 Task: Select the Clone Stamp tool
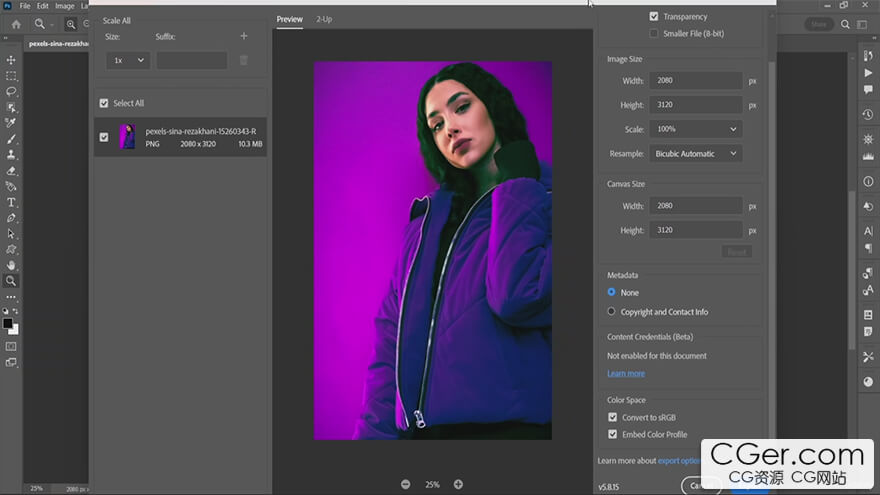pos(11,154)
